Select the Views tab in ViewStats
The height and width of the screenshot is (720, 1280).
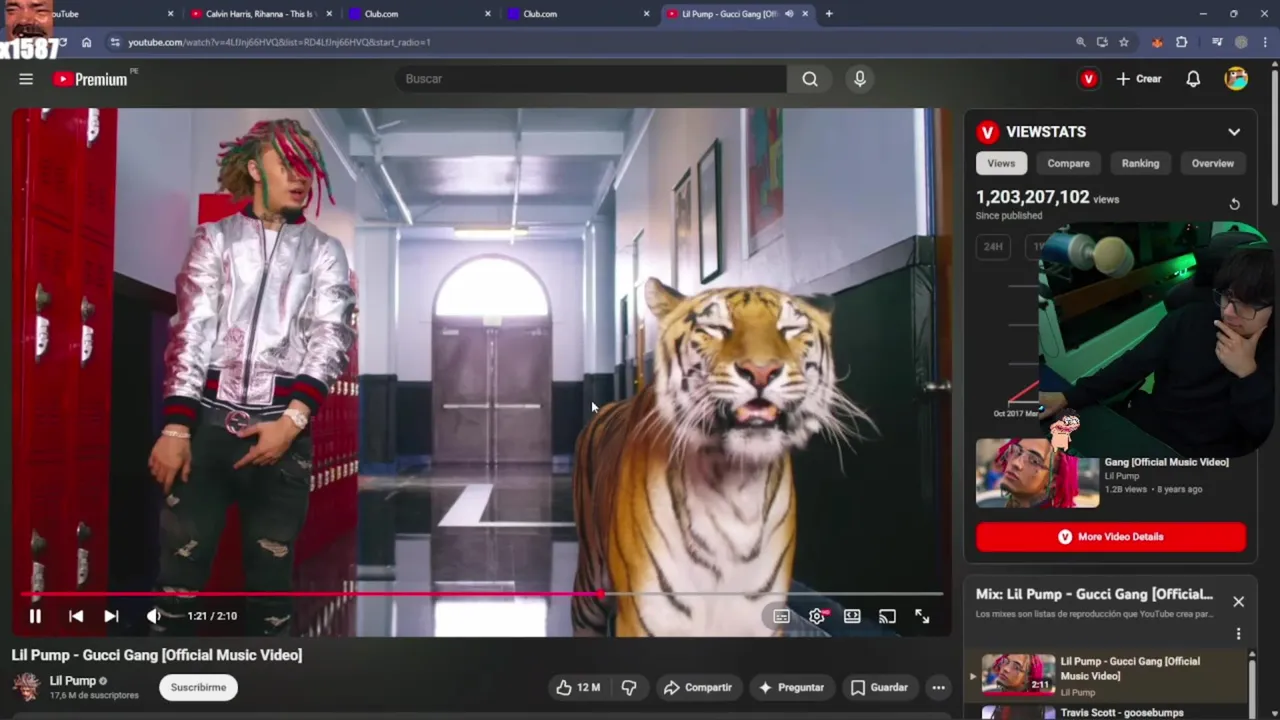click(1001, 163)
